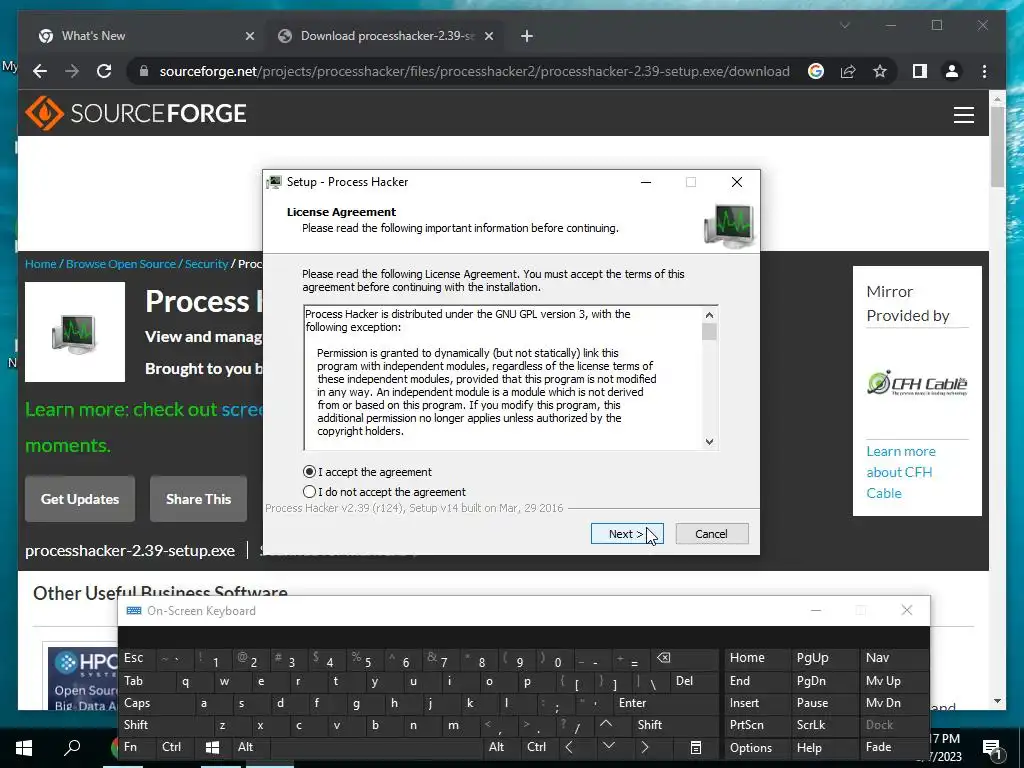This screenshot has width=1024, height=768.
Task: Click Process Hacker project thumbnail
Action: 75,332
